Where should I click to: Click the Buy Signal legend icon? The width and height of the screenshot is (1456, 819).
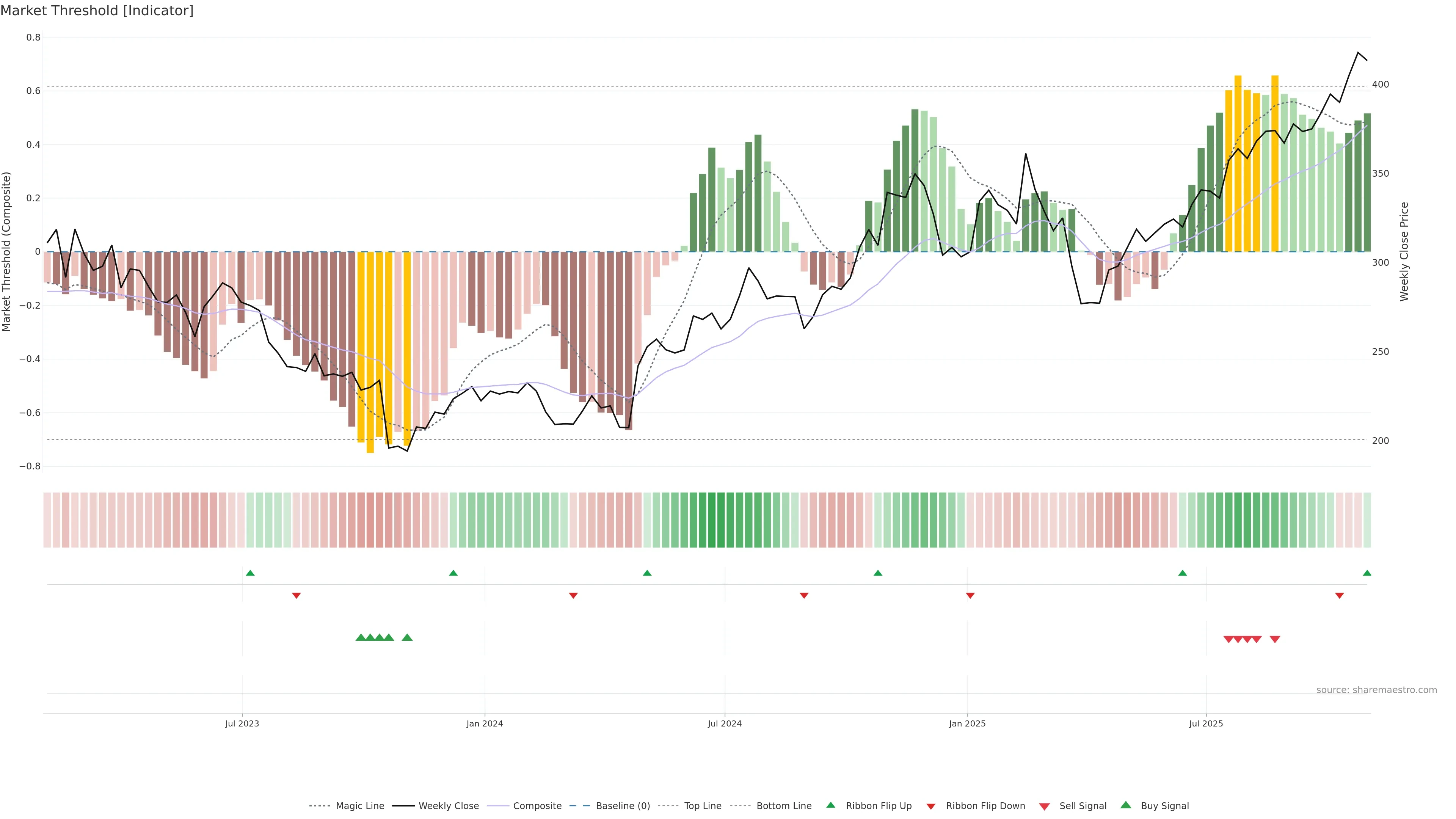click(1126, 805)
